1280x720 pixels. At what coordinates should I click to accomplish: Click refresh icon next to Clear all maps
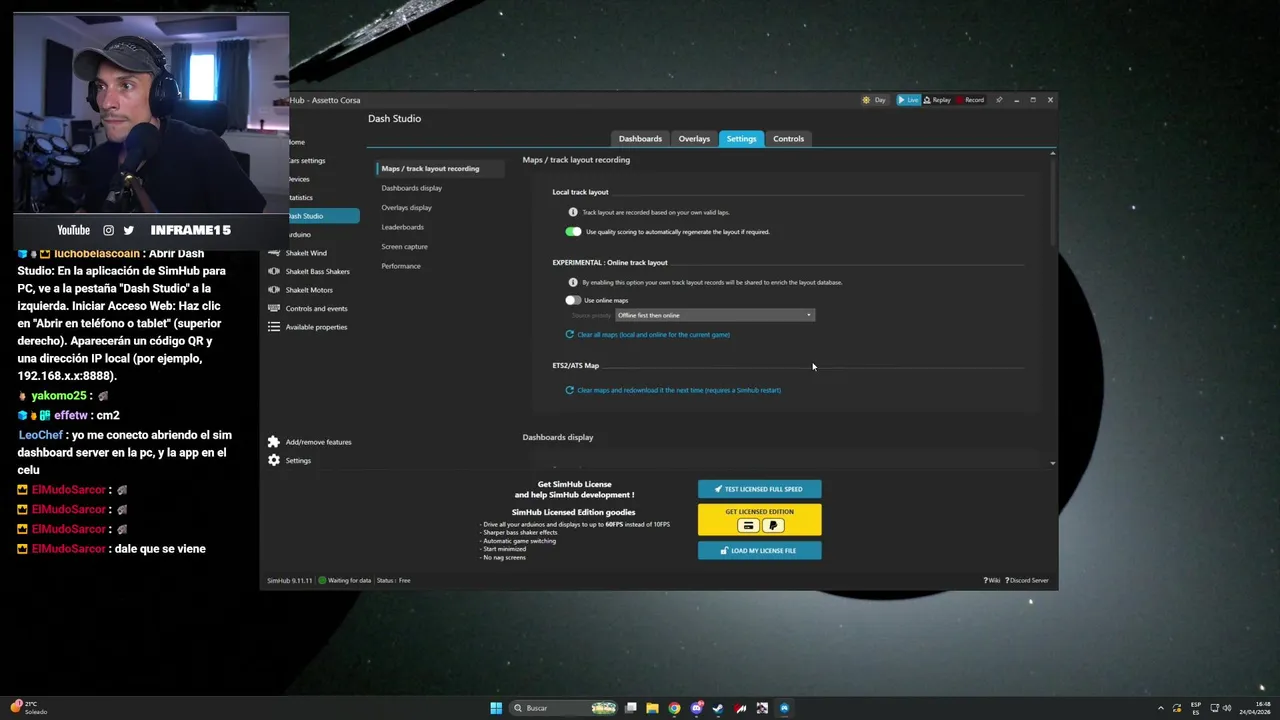570,335
